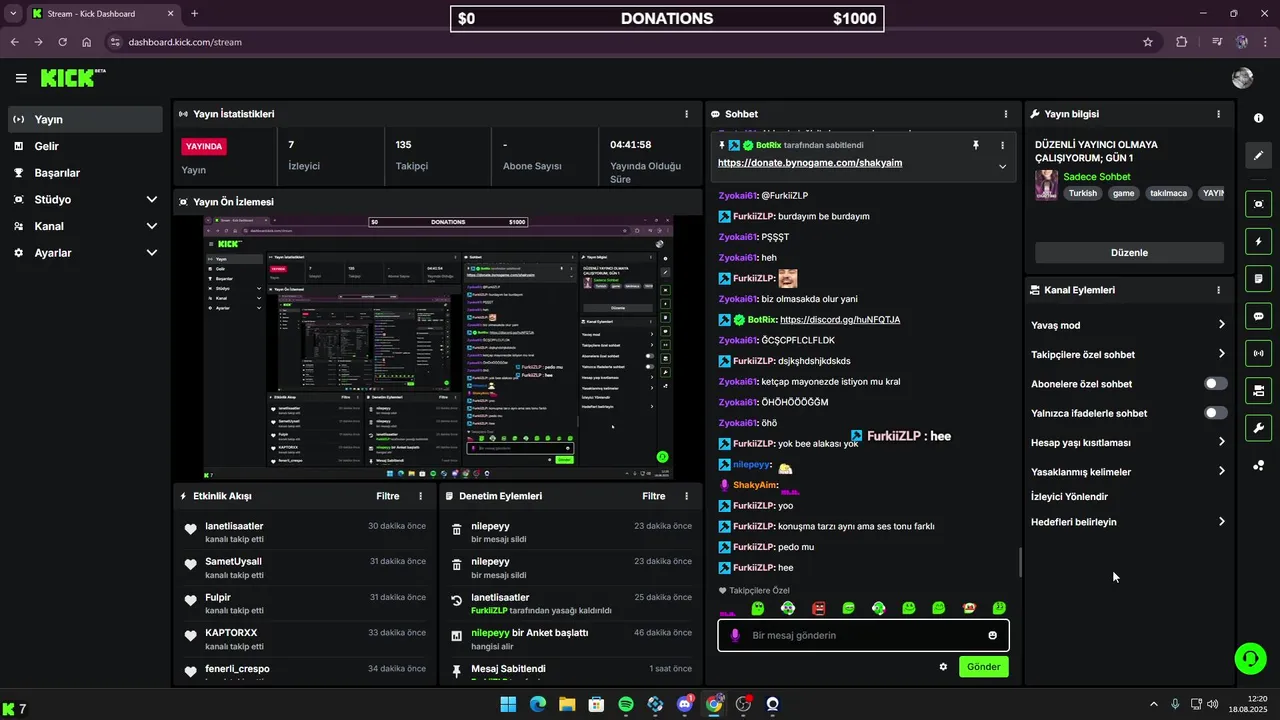Toggle Abonelere özel sohbet switch

coord(1215,384)
